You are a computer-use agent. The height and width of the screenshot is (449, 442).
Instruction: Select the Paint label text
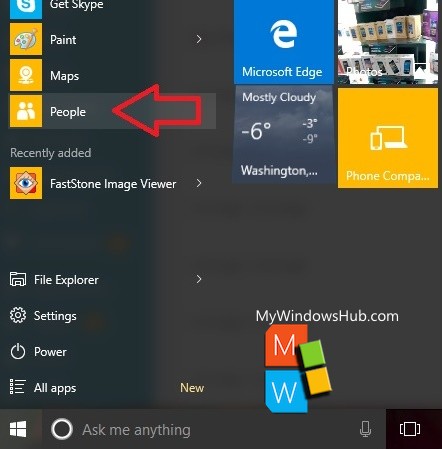click(x=63, y=40)
